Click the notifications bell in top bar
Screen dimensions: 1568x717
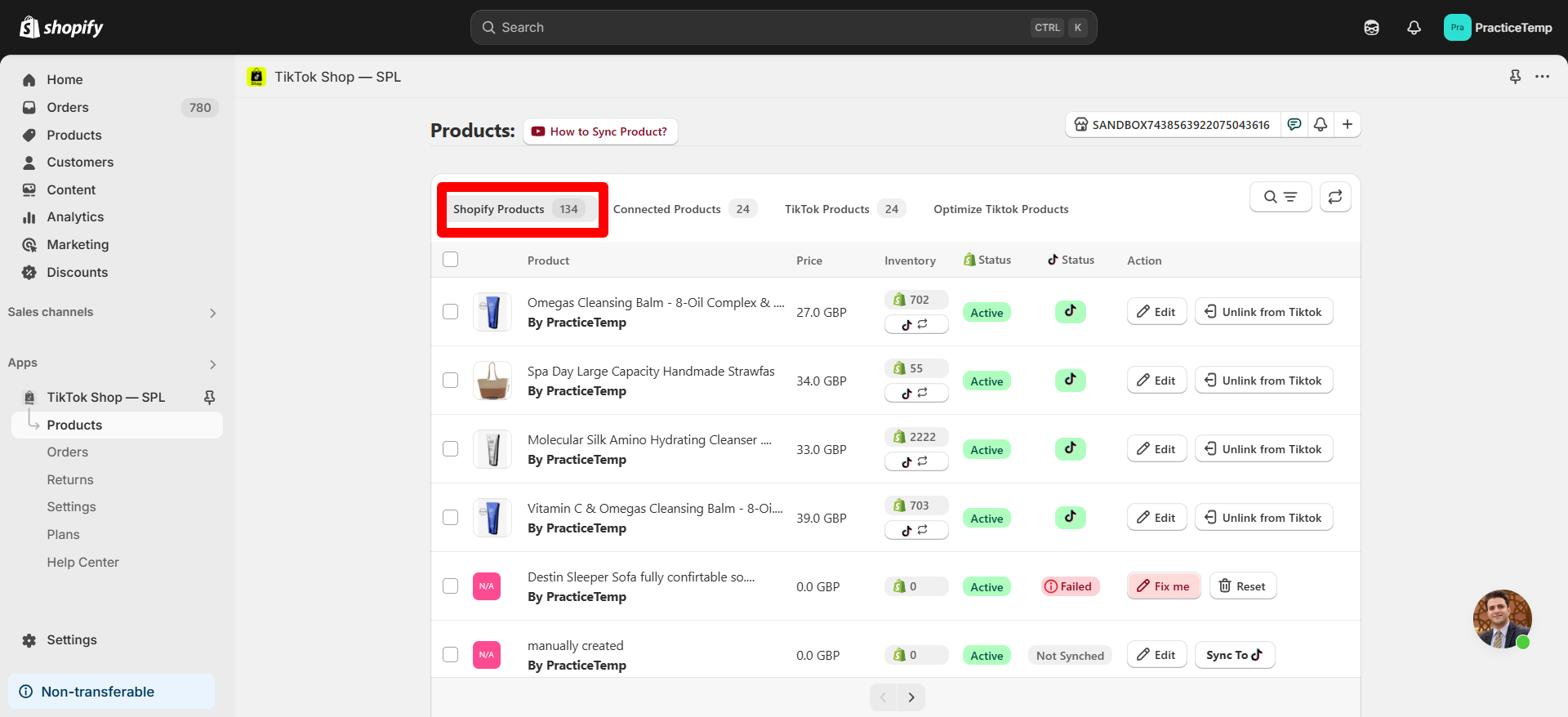click(x=1414, y=28)
